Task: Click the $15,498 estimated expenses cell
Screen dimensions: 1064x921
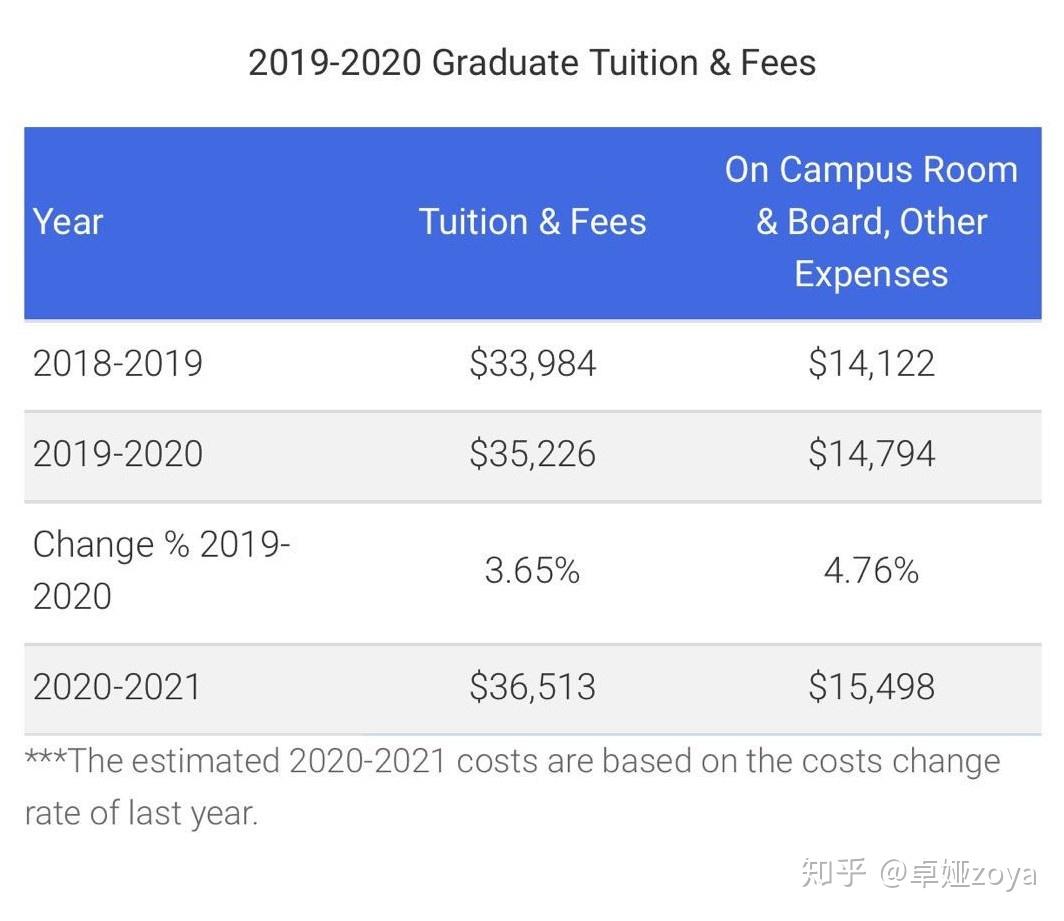Action: 871,687
